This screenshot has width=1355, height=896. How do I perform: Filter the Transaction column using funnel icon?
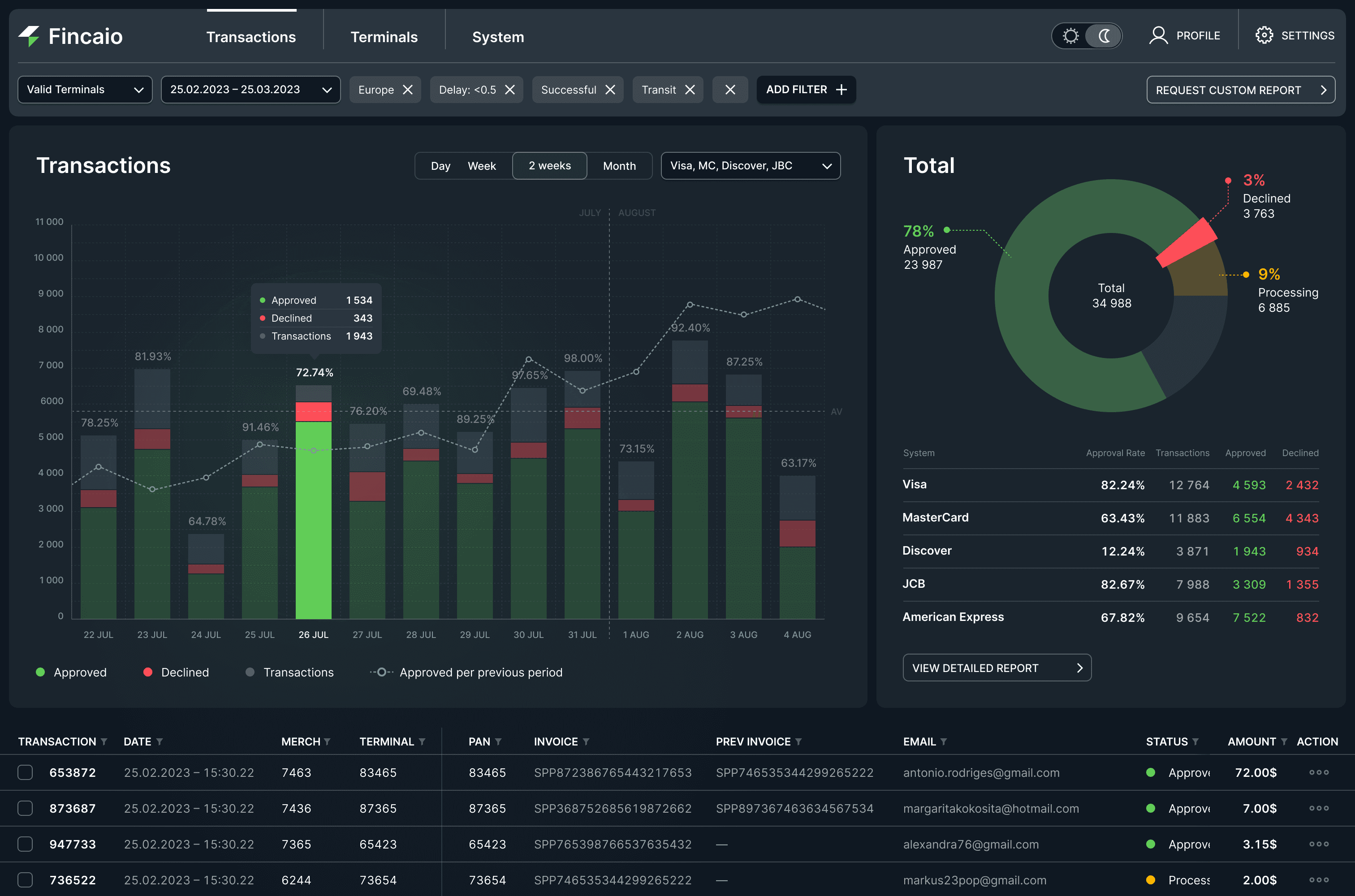(x=104, y=742)
